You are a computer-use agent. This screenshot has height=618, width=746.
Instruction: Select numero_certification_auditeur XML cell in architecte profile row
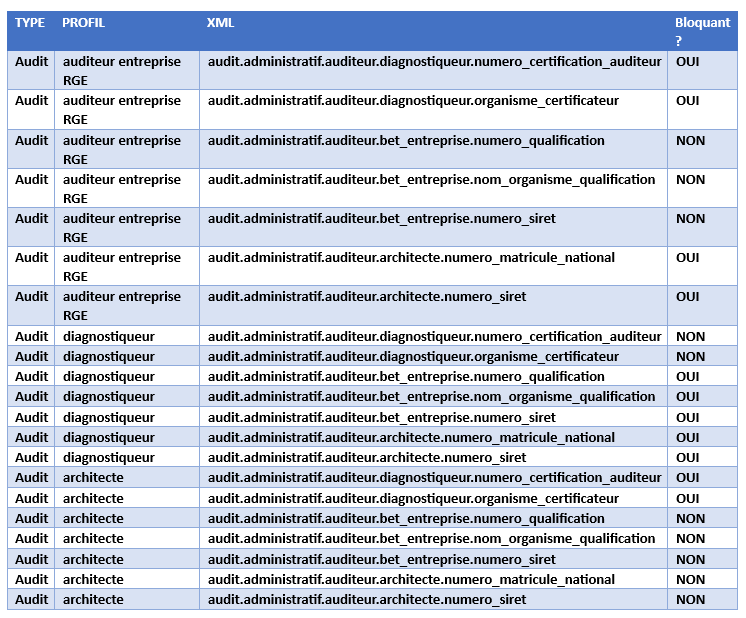coord(434,478)
